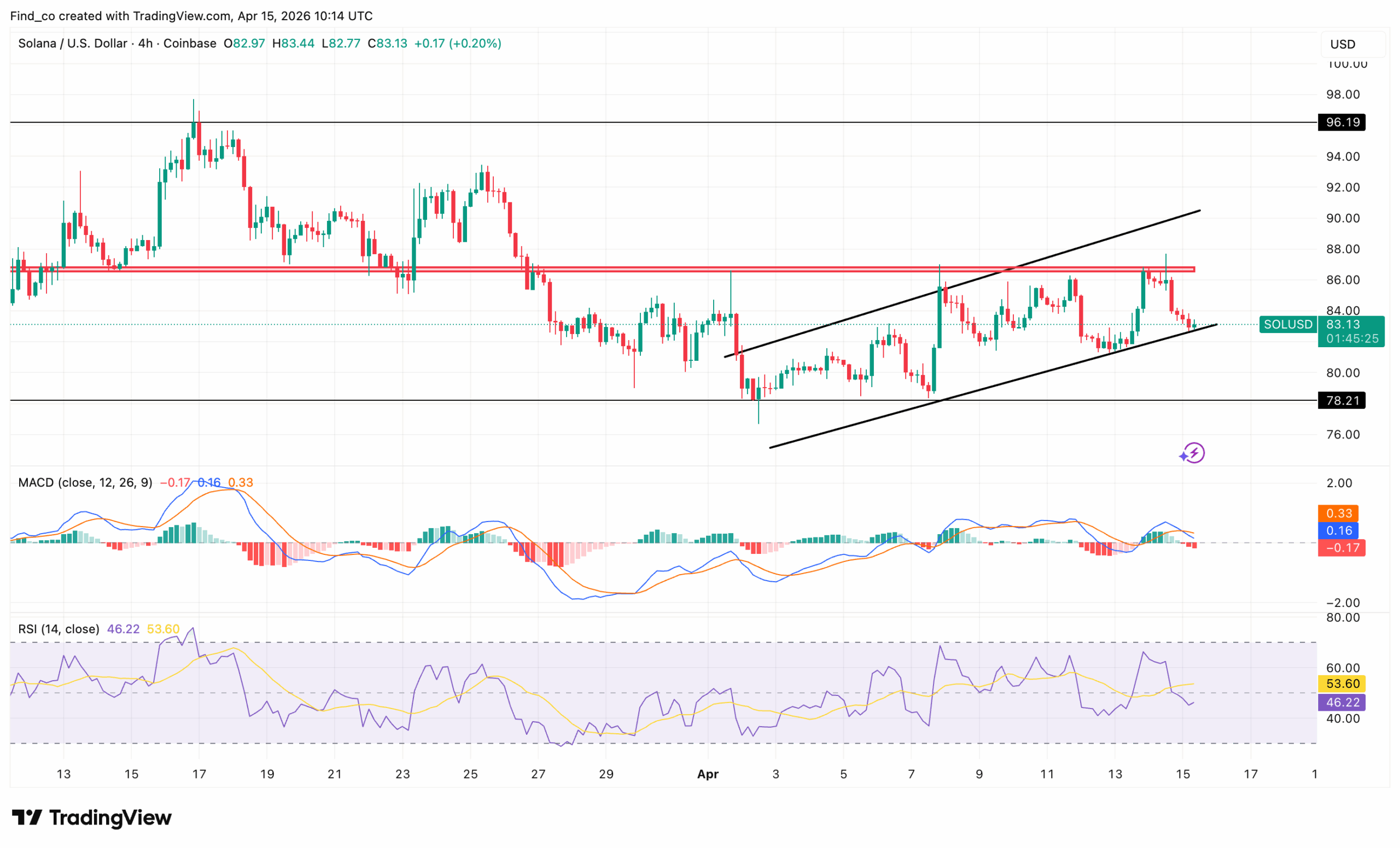Select the 96.19 horizontal line price label
This screenshot has height=848, width=1400.
1341,122
